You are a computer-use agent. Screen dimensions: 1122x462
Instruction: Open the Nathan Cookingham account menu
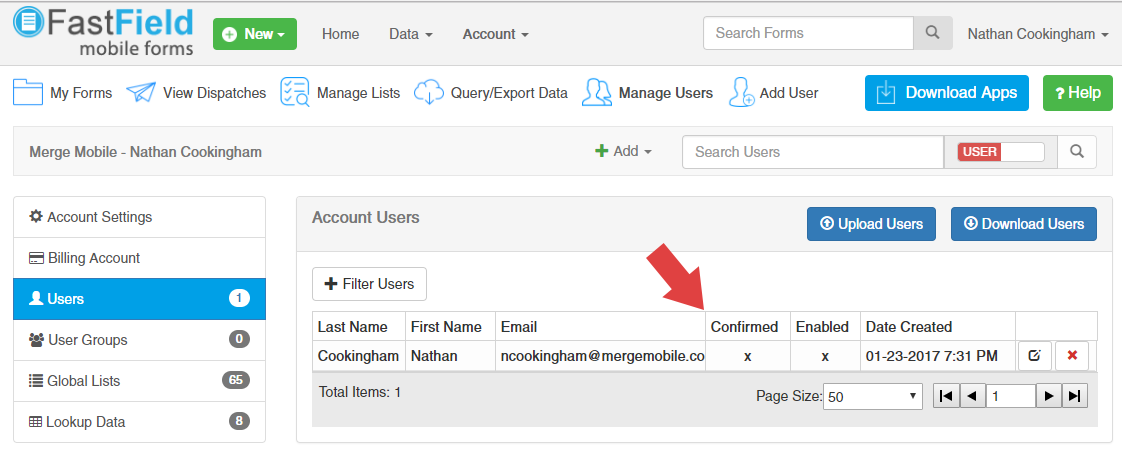coord(1037,34)
